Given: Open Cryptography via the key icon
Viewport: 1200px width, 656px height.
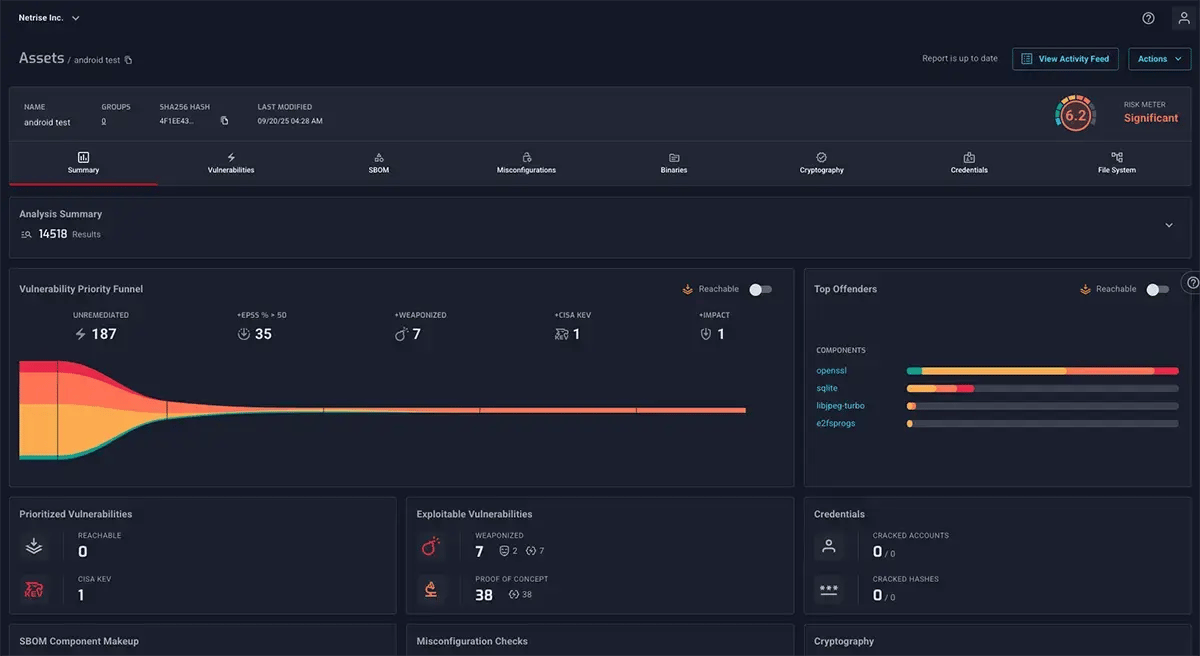Looking at the screenshot, I should click(x=821, y=158).
